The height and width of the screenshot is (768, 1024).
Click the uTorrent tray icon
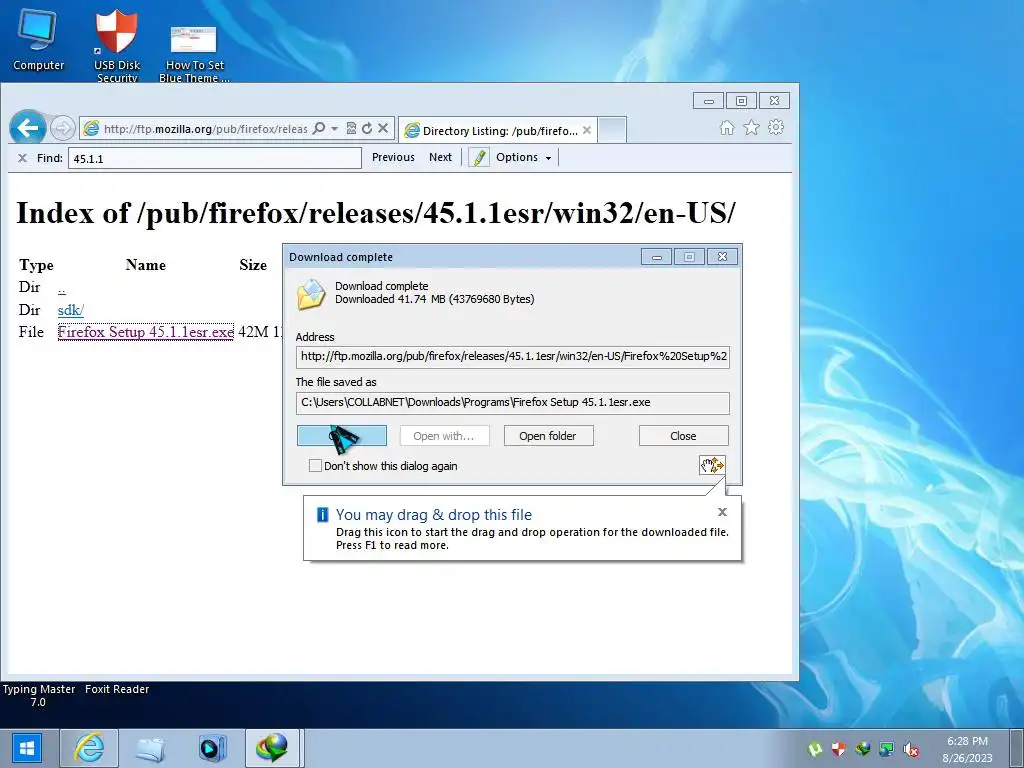point(814,749)
